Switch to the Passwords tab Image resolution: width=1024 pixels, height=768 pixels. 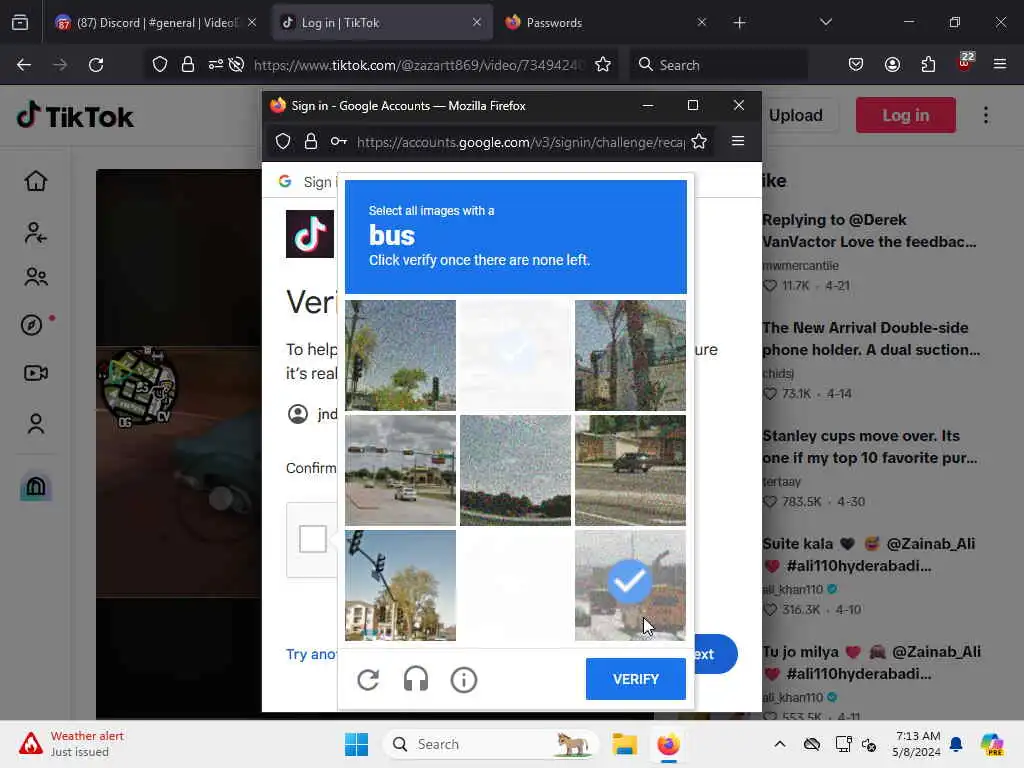(606, 22)
